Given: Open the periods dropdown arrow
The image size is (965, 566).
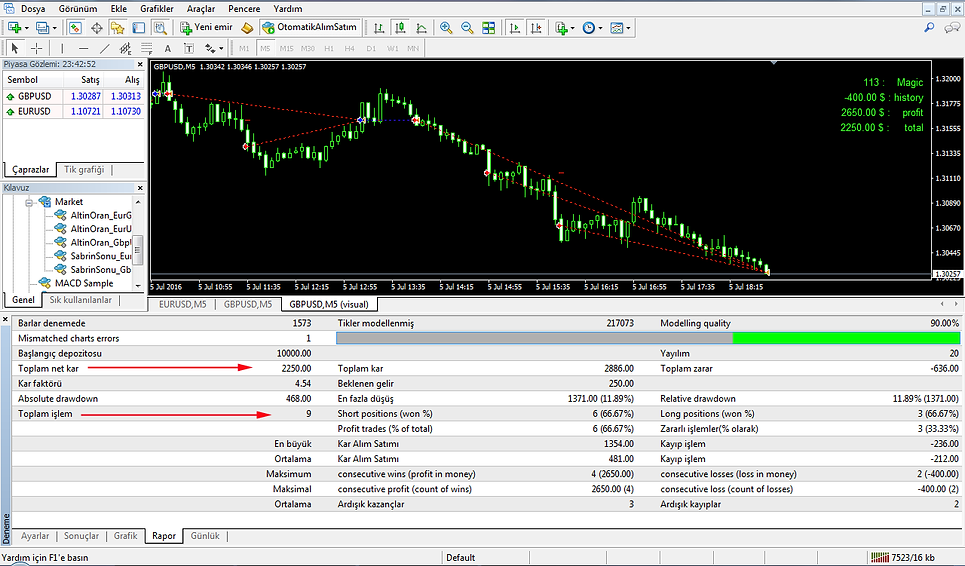Looking at the screenshot, I should (x=600, y=28).
